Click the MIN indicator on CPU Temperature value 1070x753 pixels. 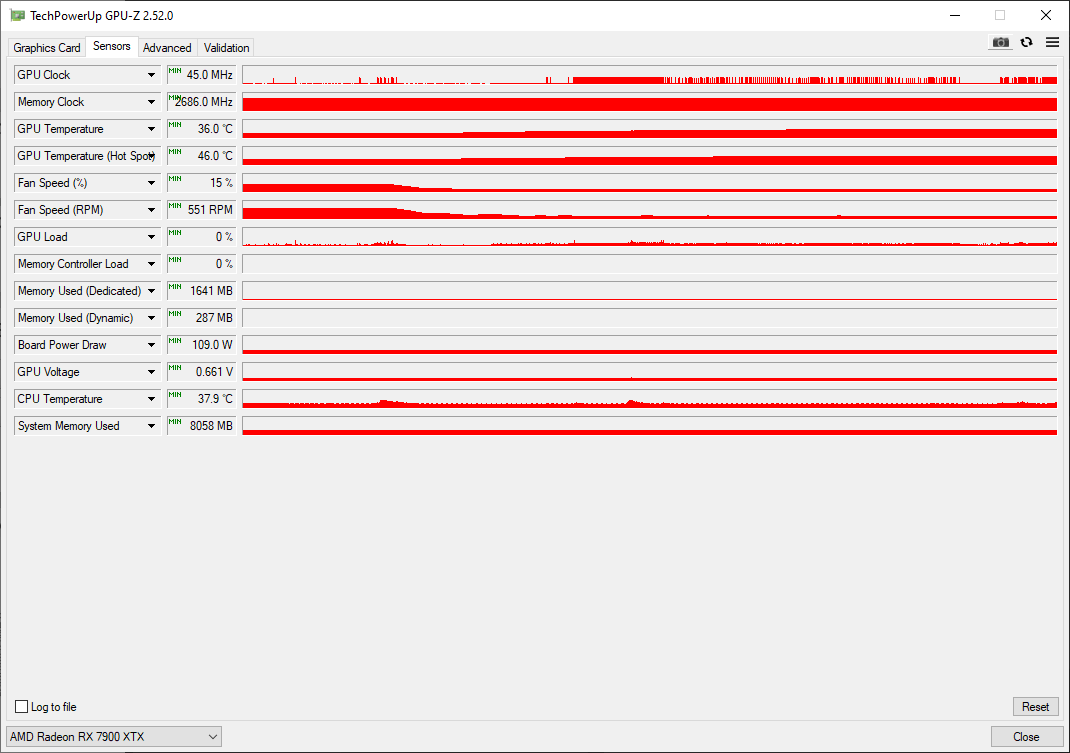175,395
